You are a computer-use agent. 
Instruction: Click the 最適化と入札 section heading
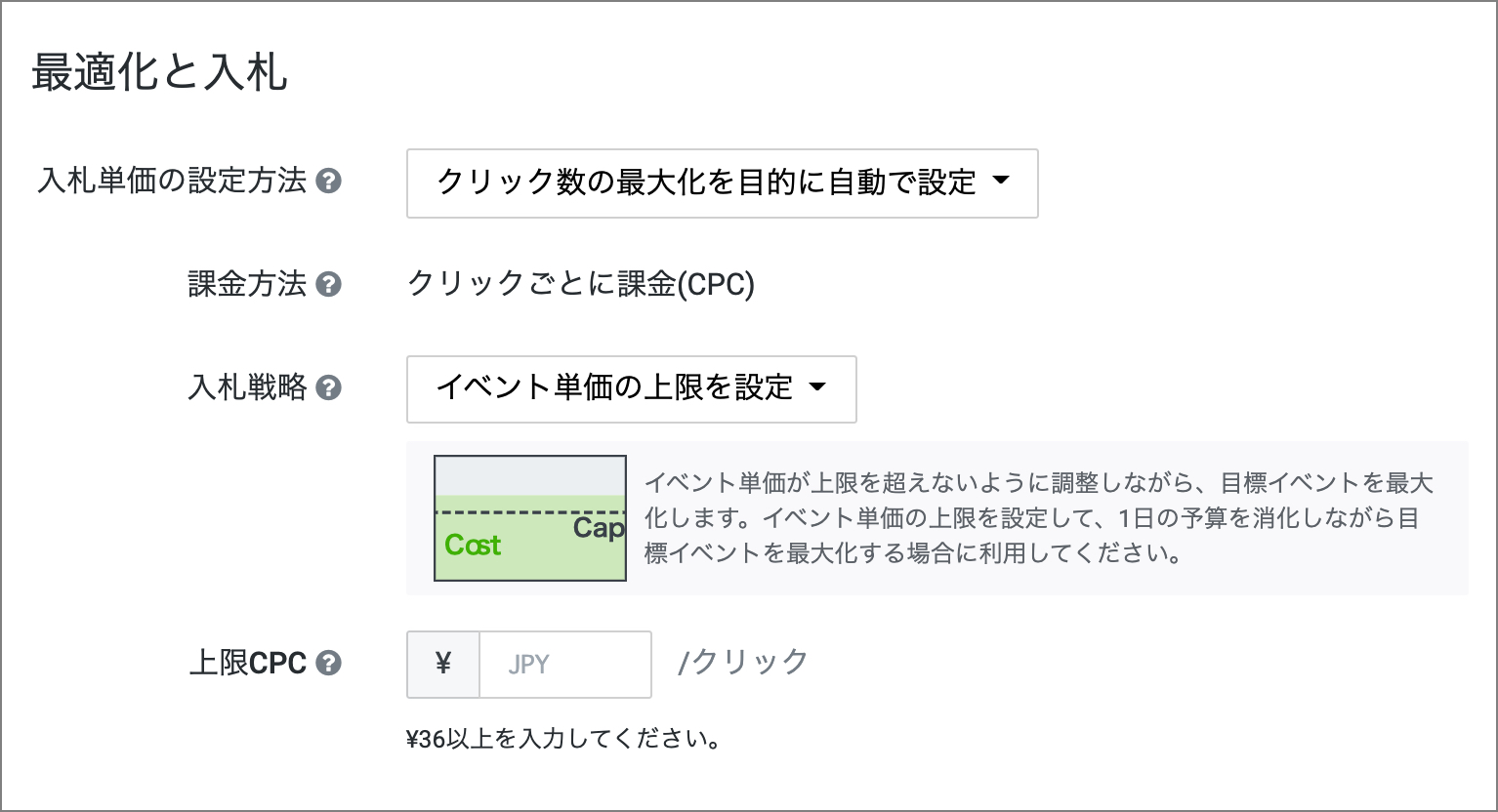coord(159,73)
